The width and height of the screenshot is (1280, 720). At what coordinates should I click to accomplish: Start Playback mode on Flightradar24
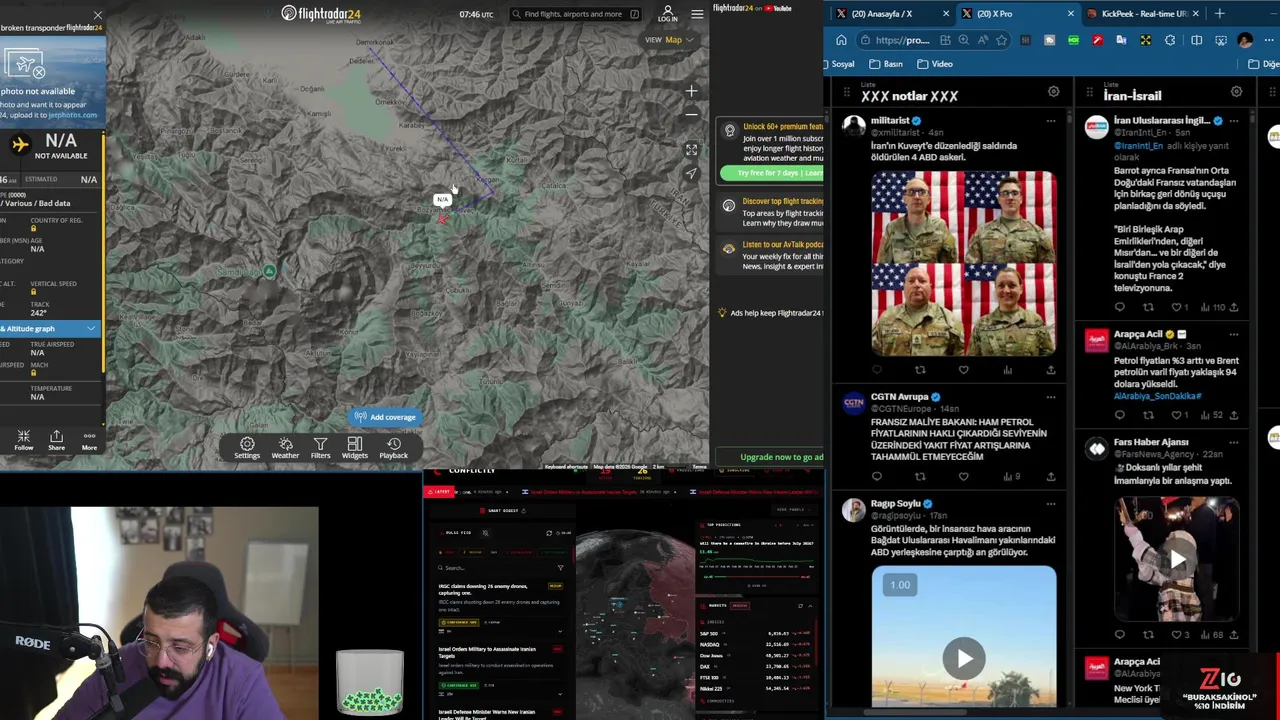393,447
